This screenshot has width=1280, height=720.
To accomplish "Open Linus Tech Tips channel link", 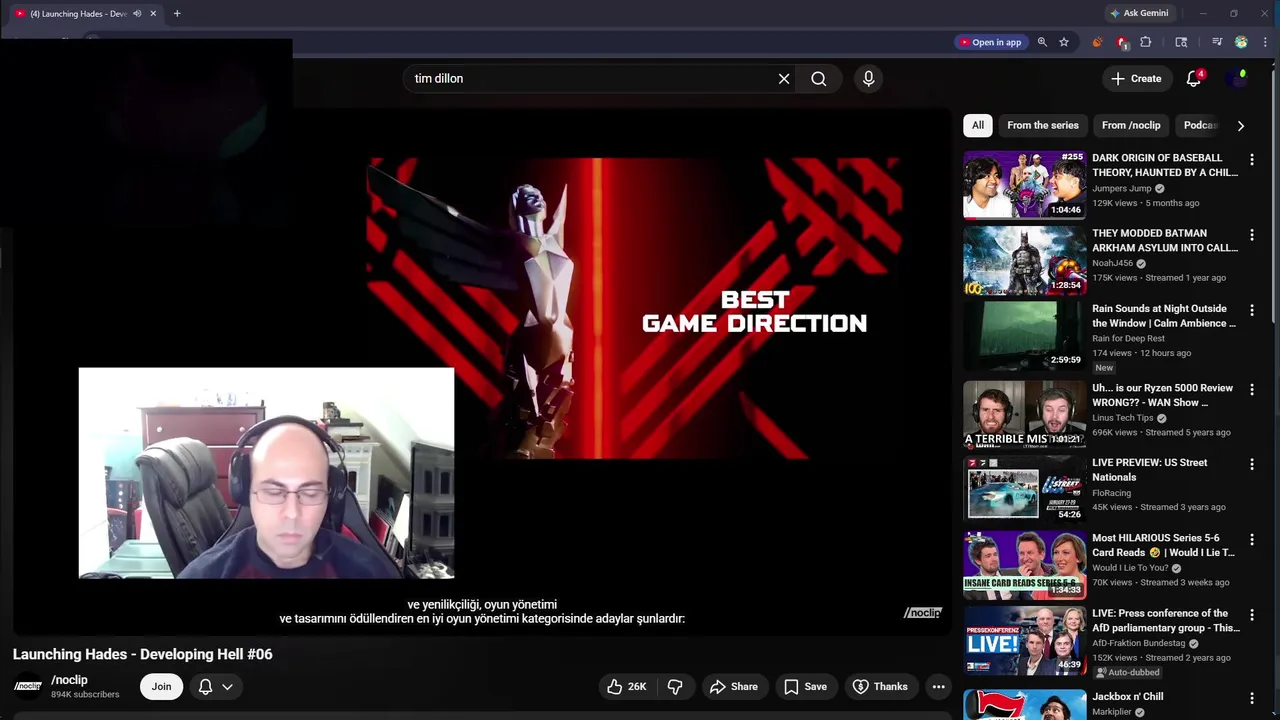I will (x=1123, y=418).
